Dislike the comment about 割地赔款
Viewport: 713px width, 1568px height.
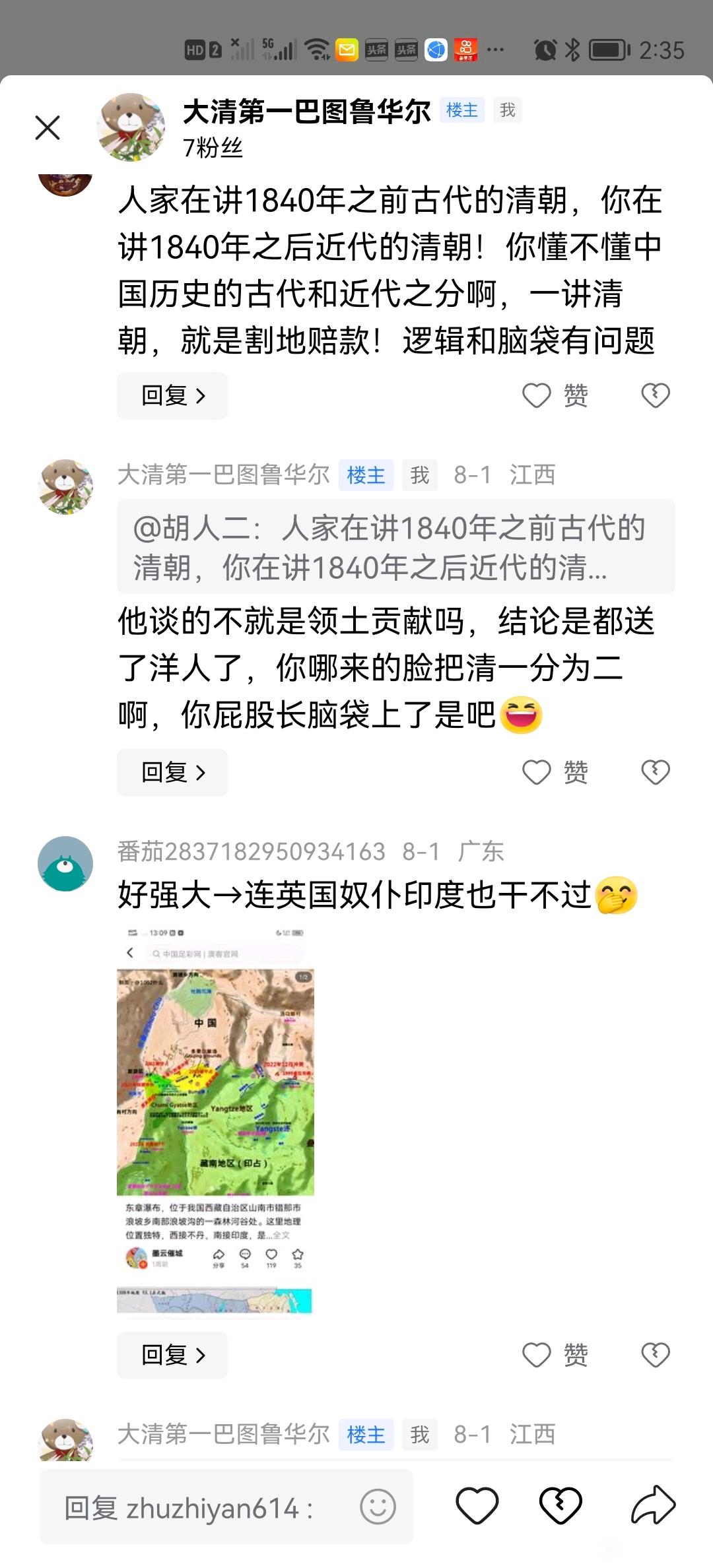point(656,396)
